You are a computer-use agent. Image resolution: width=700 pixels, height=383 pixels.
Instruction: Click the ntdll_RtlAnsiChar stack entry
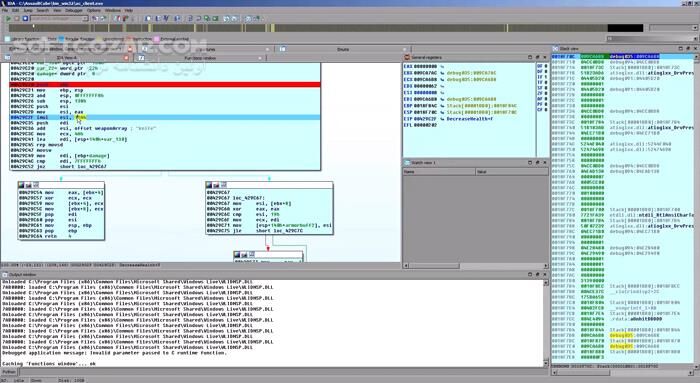pyautogui.click(x=652, y=215)
